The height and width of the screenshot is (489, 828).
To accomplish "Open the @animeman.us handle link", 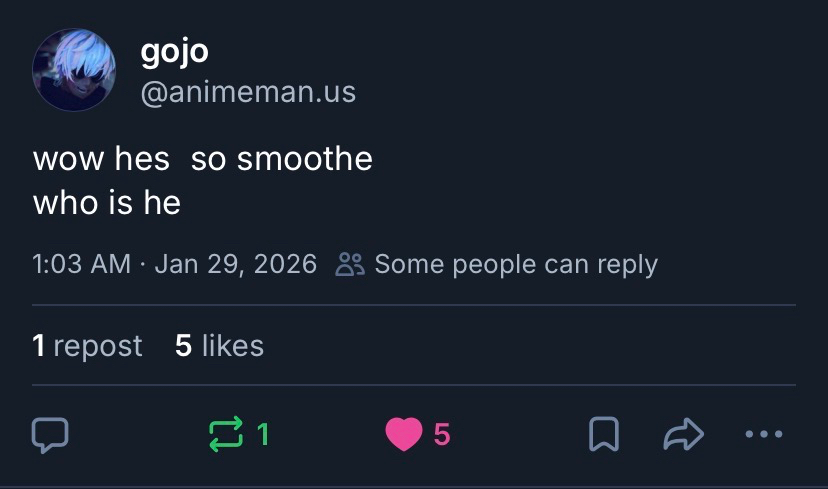I will pyautogui.click(x=248, y=93).
